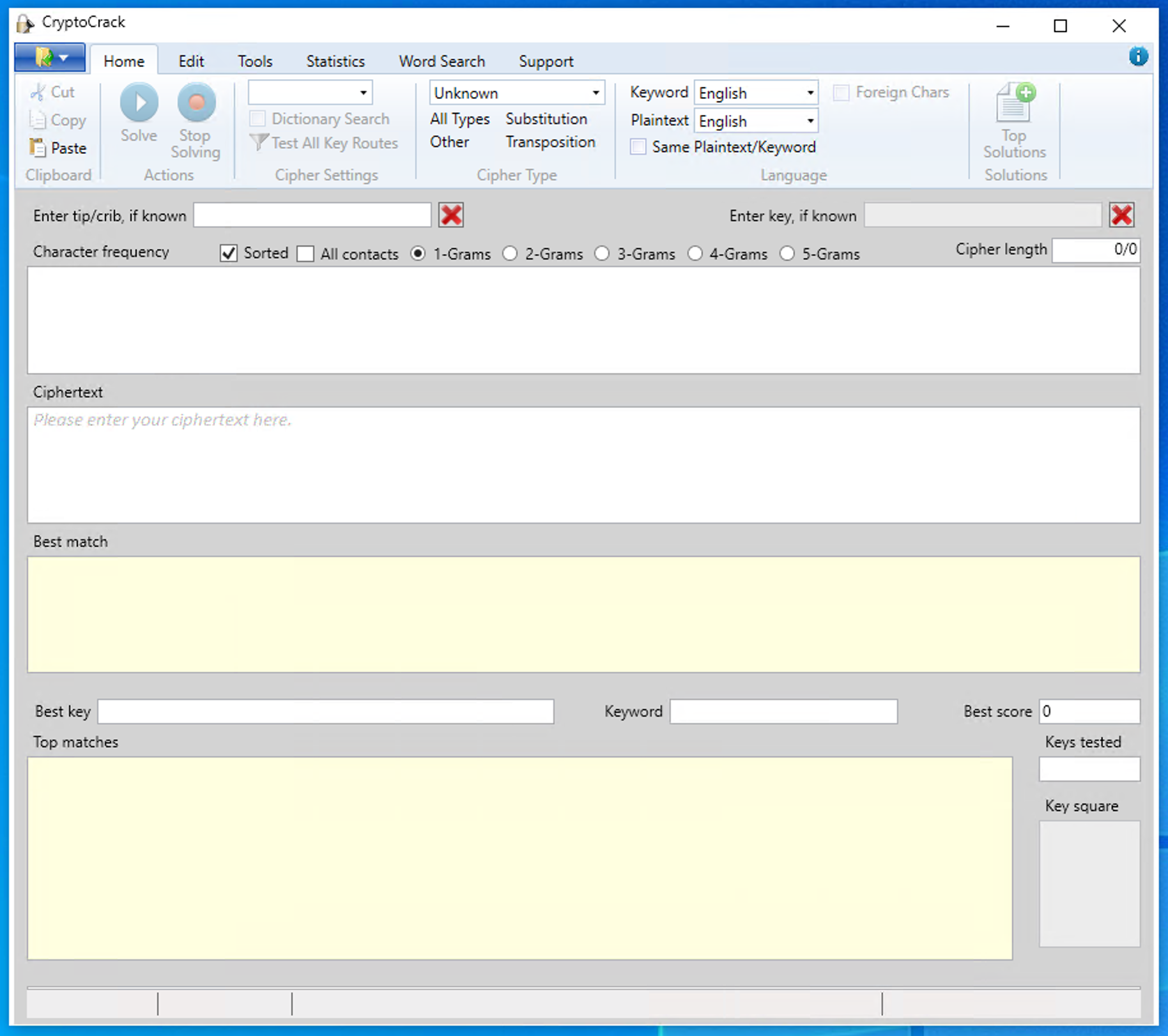The image size is (1168, 1036).
Task: Enable the All contacts checkbox
Action: (x=305, y=254)
